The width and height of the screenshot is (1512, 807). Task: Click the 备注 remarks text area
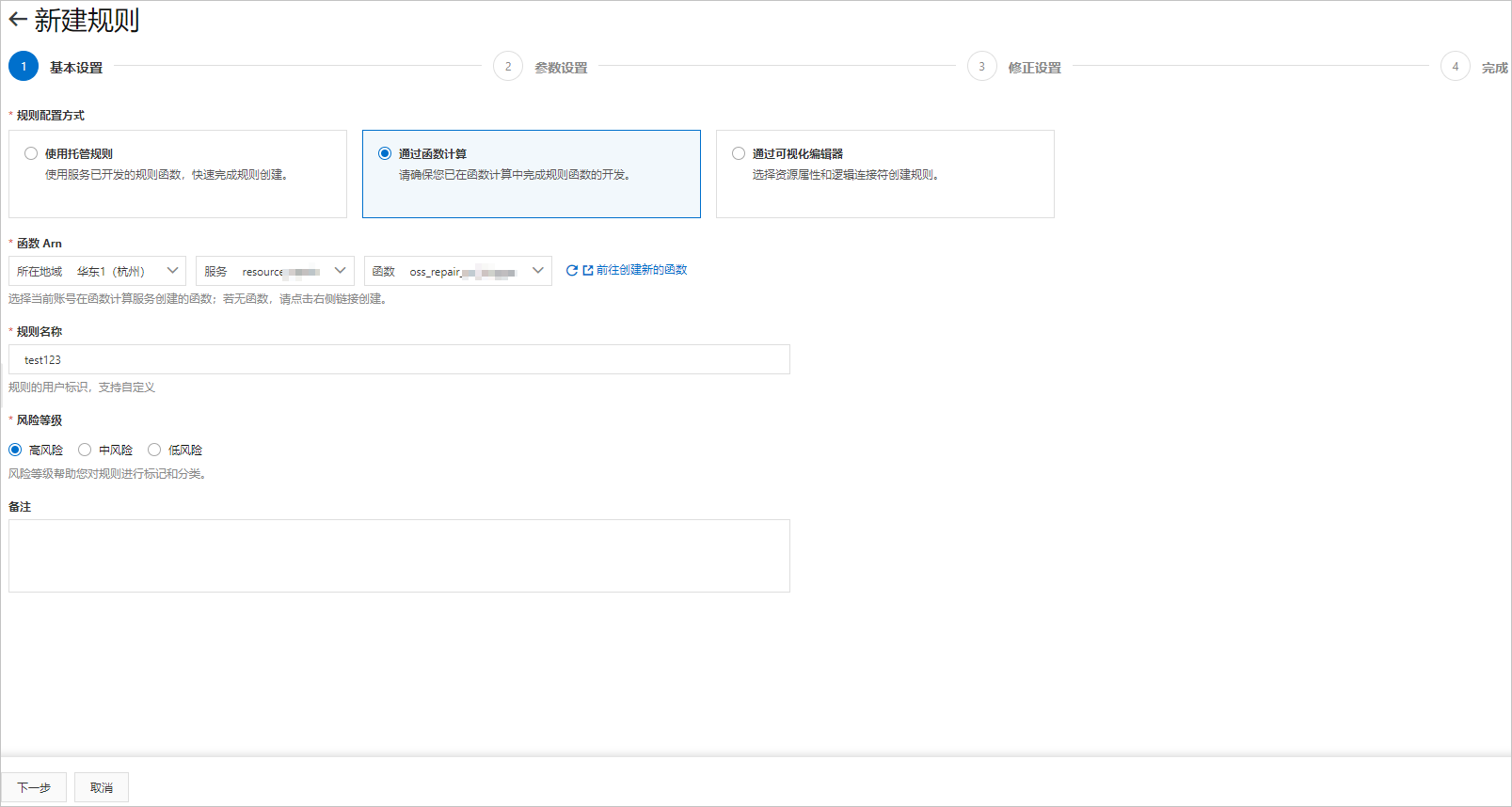(399, 556)
